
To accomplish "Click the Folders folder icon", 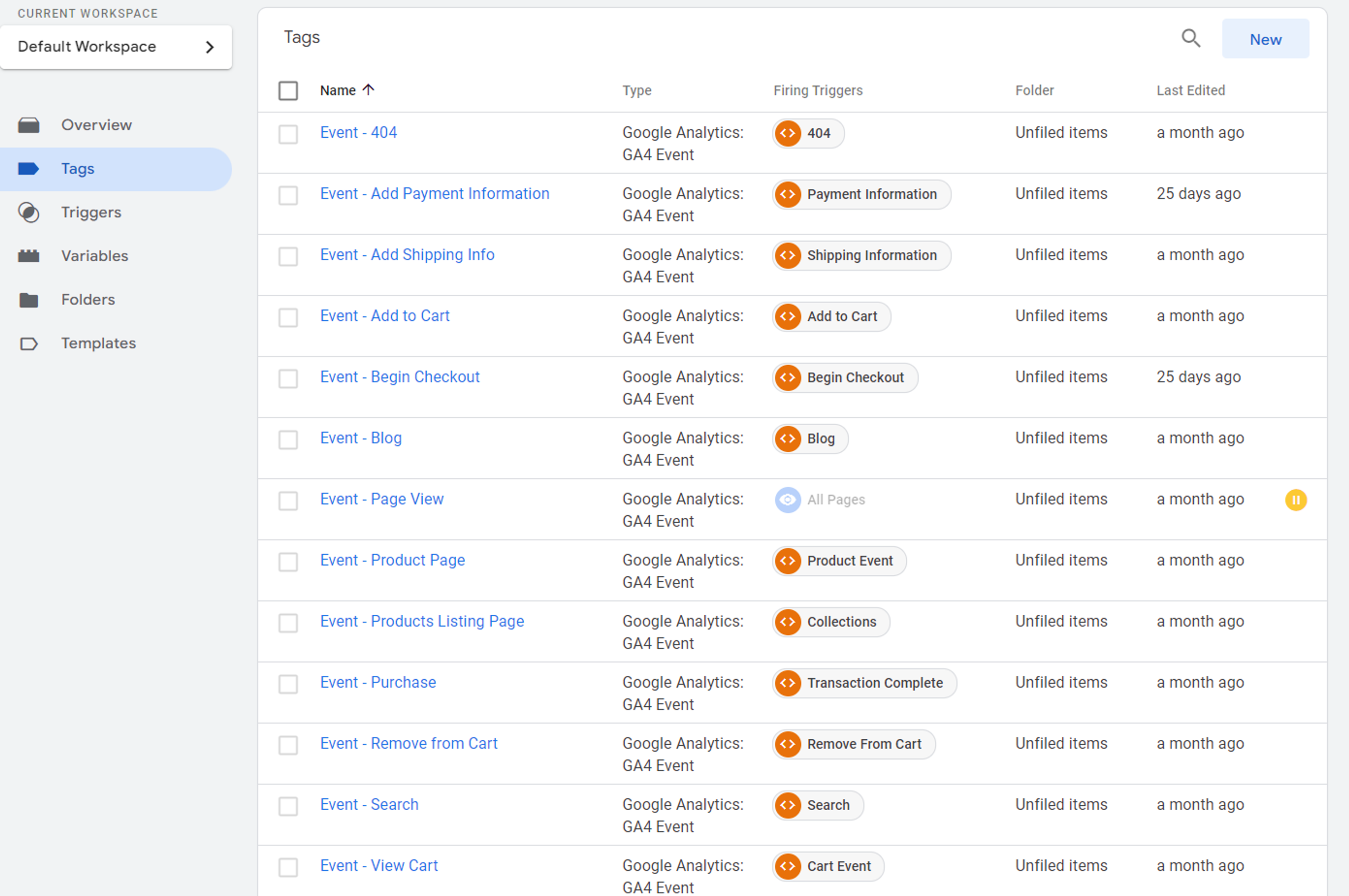I will 28,300.
